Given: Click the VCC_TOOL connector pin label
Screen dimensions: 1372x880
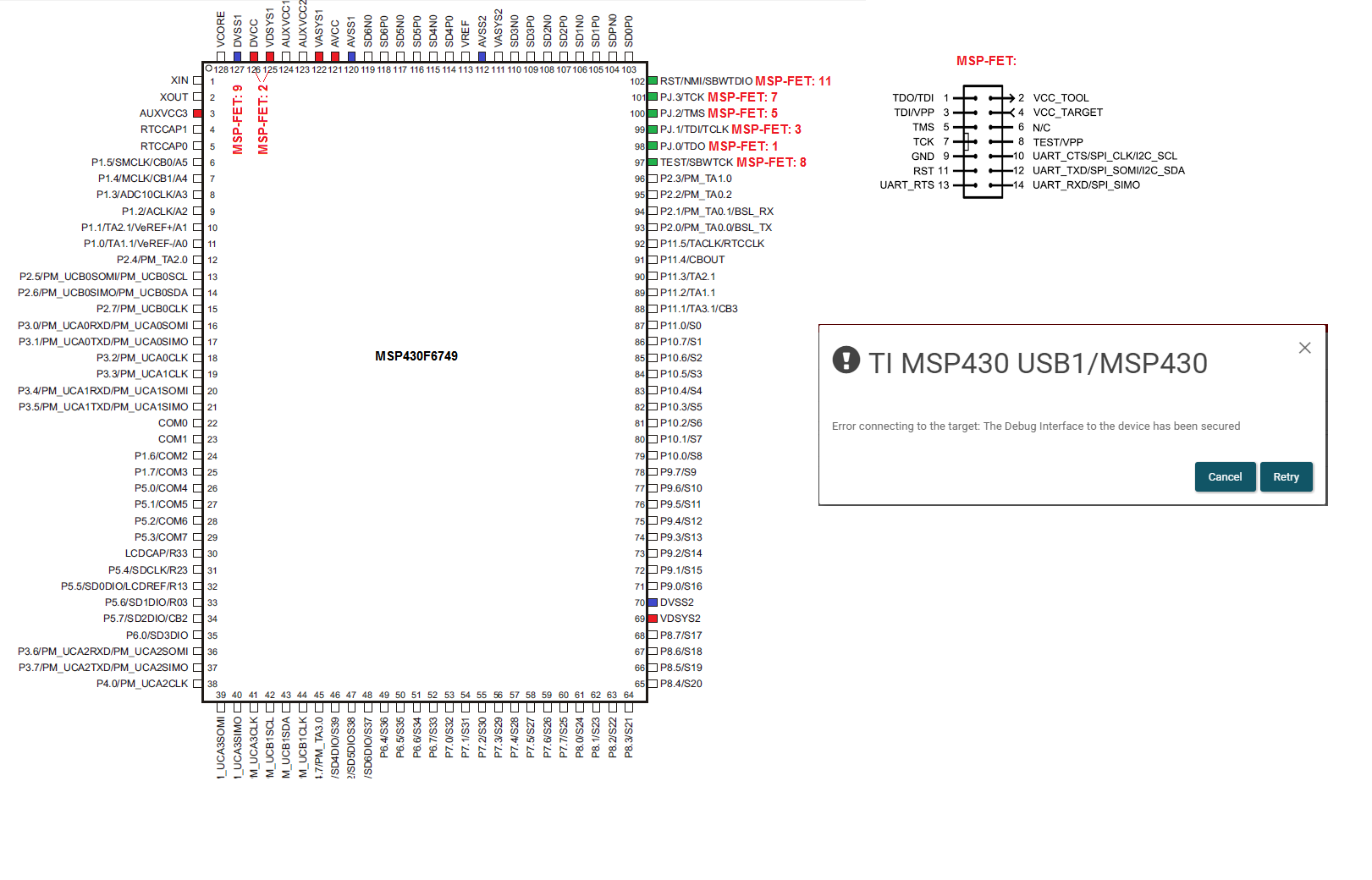Looking at the screenshot, I should click(1061, 98).
